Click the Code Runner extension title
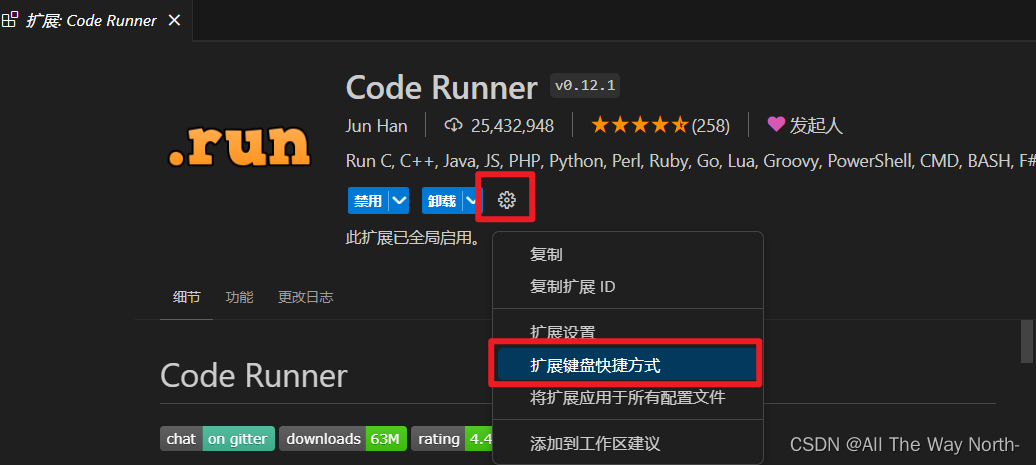Screen dimensions: 1036x465 [x=441, y=88]
